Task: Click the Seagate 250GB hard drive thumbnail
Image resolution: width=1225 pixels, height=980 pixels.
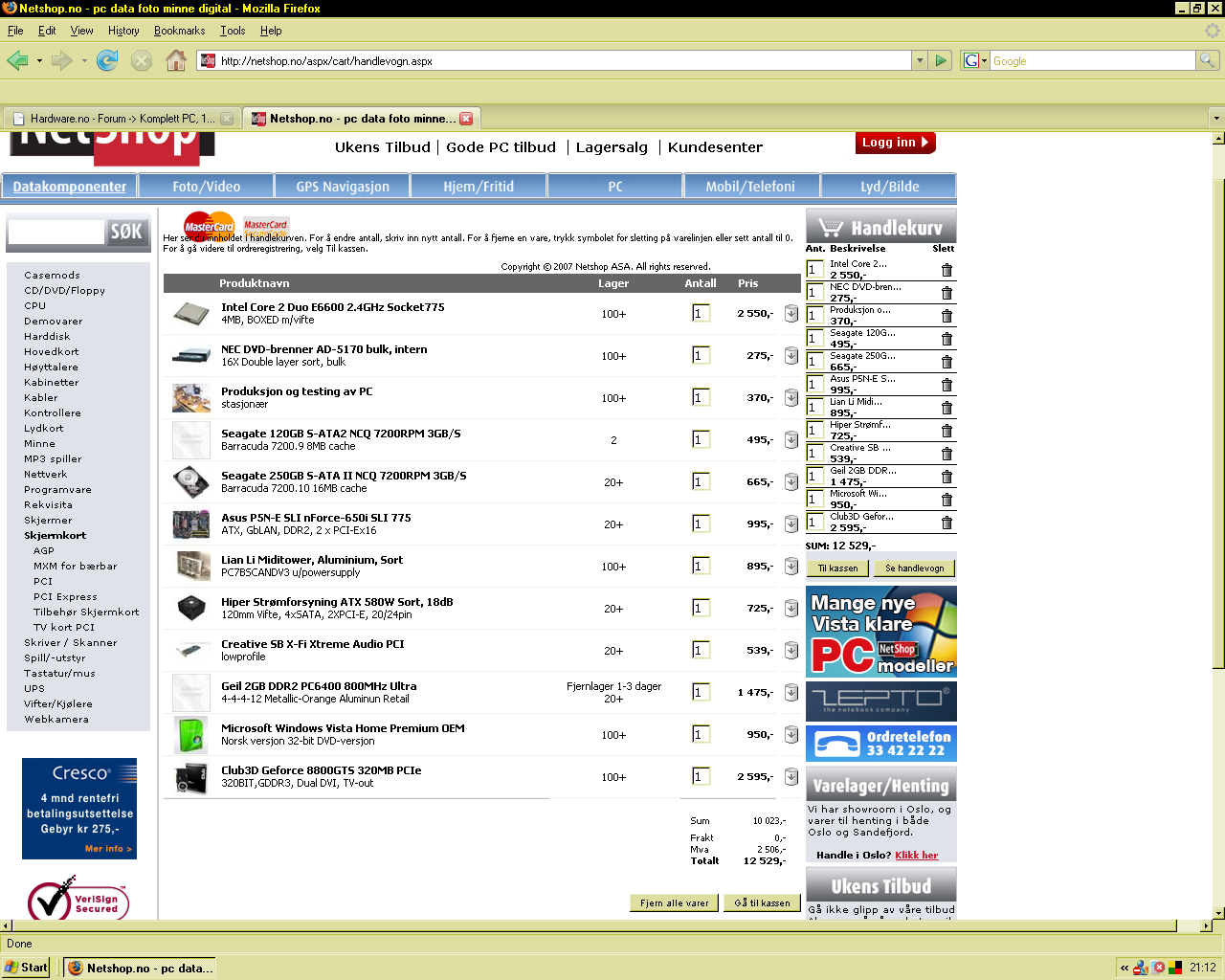Action: pyautogui.click(x=191, y=481)
